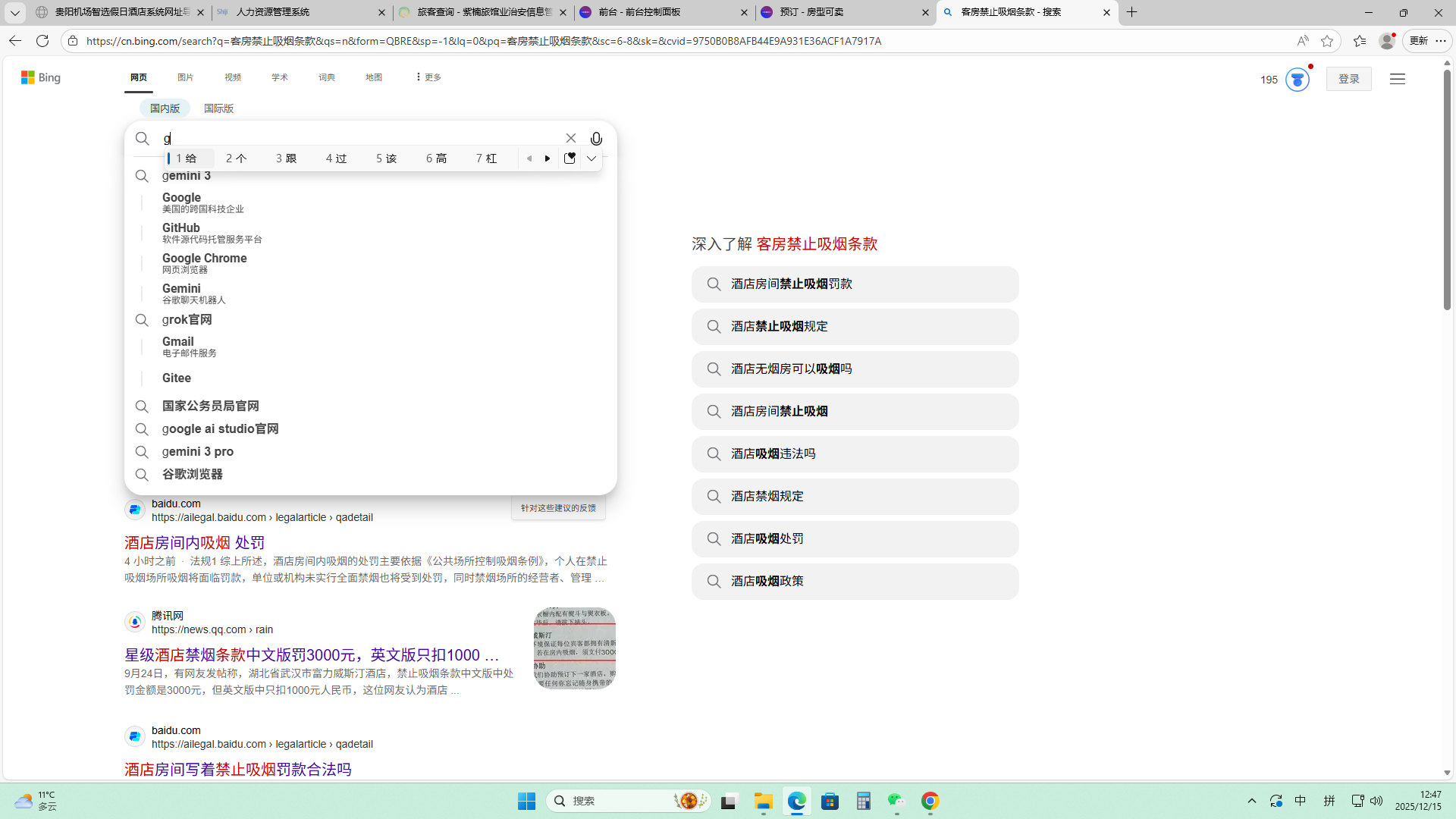Switch to the 图片 search tab
This screenshot has height=819, width=1456.
[x=185, y=77]
